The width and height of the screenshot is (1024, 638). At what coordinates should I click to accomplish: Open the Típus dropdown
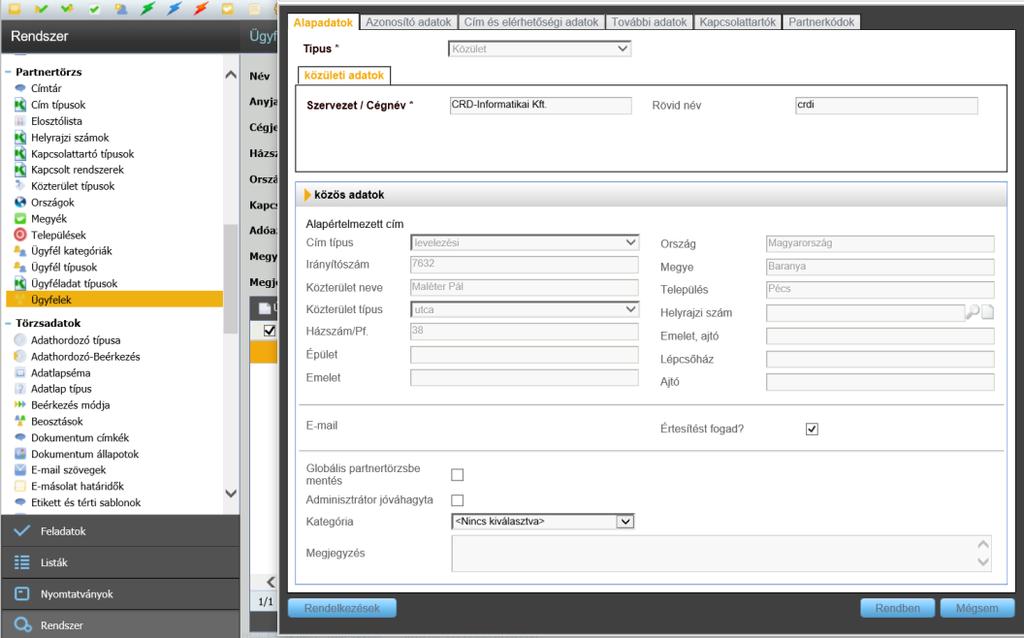click(539, 49)
